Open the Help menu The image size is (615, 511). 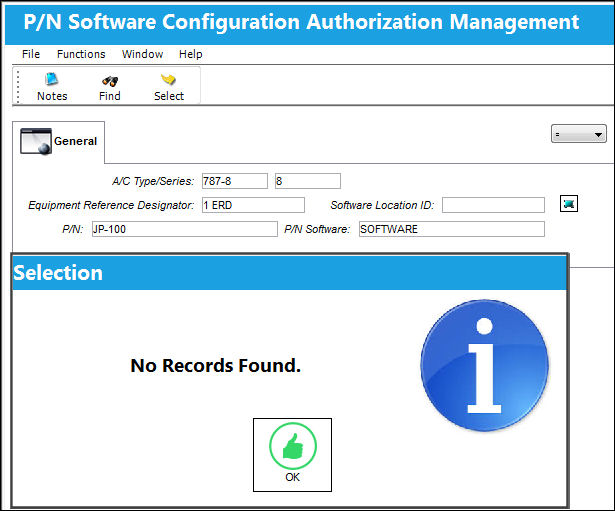click(191, 54)
